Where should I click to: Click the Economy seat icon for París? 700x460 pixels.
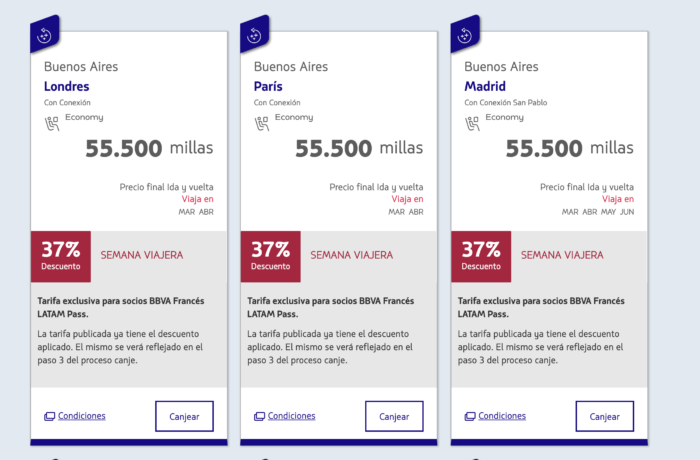262,123
